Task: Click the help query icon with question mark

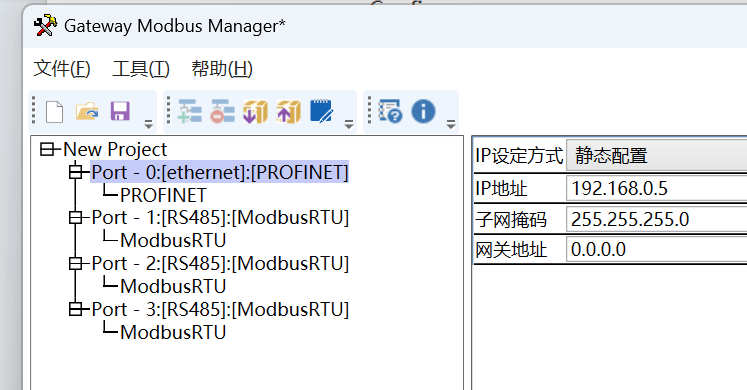Action: pos(390,111)
